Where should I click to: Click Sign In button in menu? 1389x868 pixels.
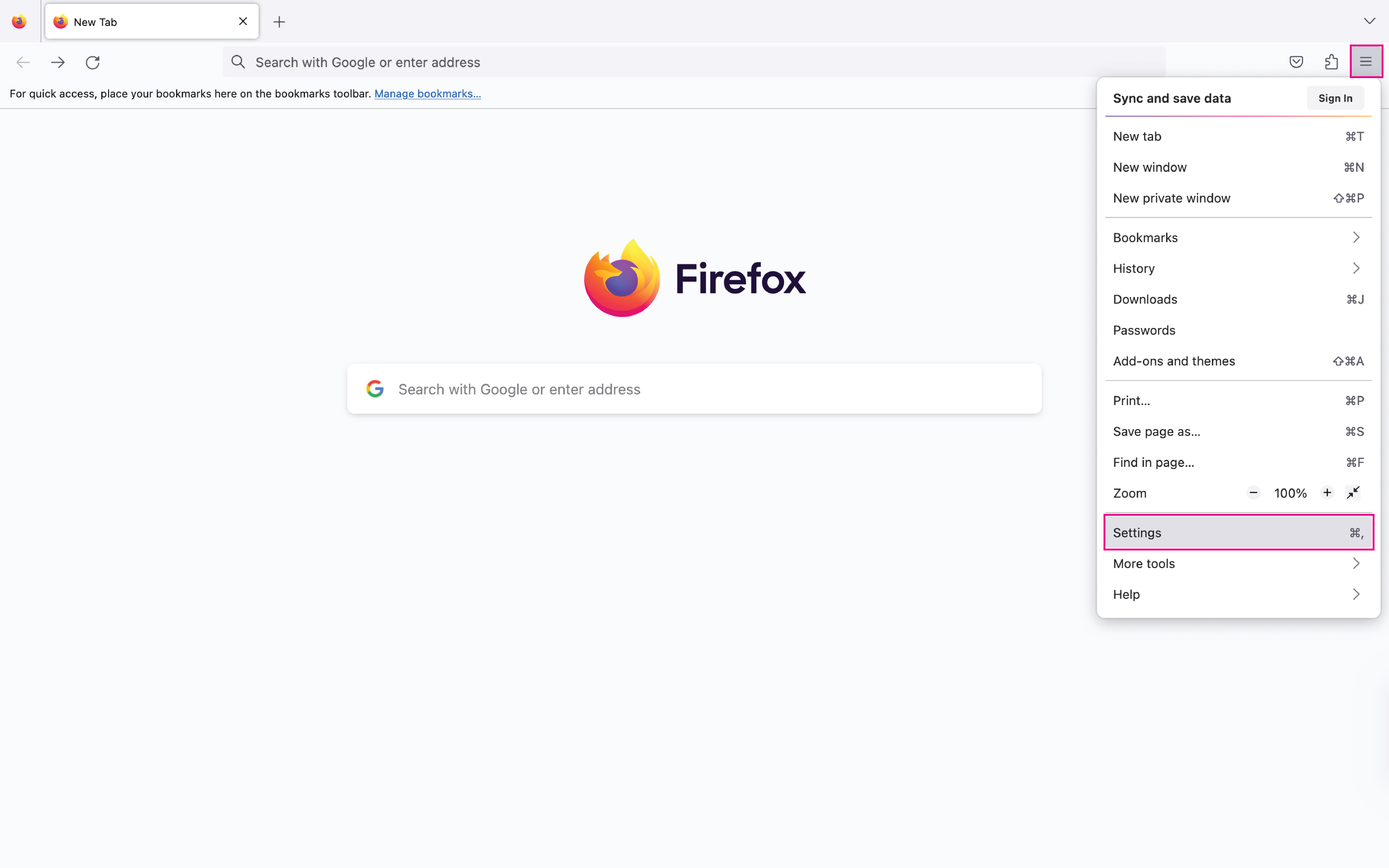click(1335, 98)
